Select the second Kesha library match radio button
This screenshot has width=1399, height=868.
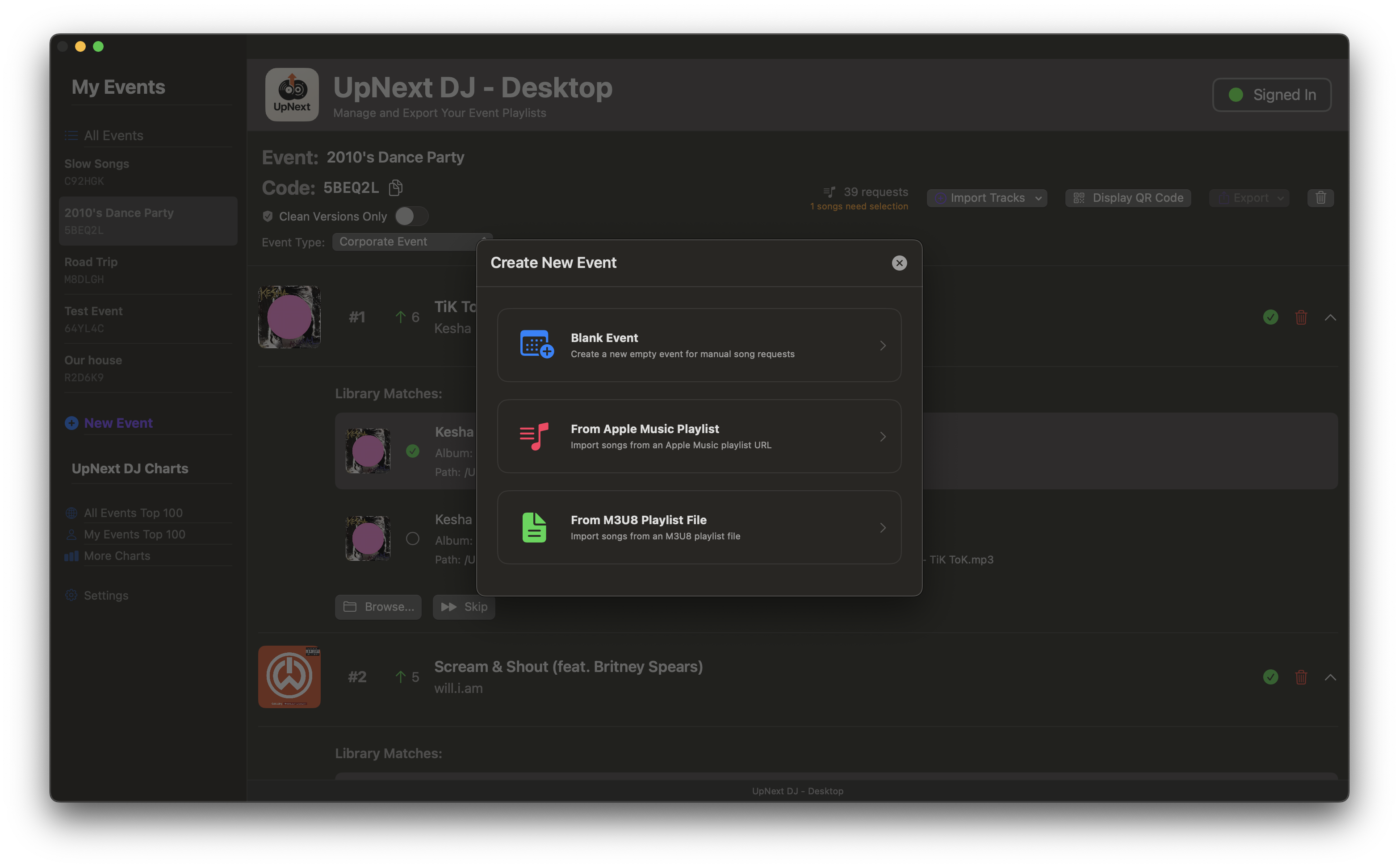click(x=412, y=538)
